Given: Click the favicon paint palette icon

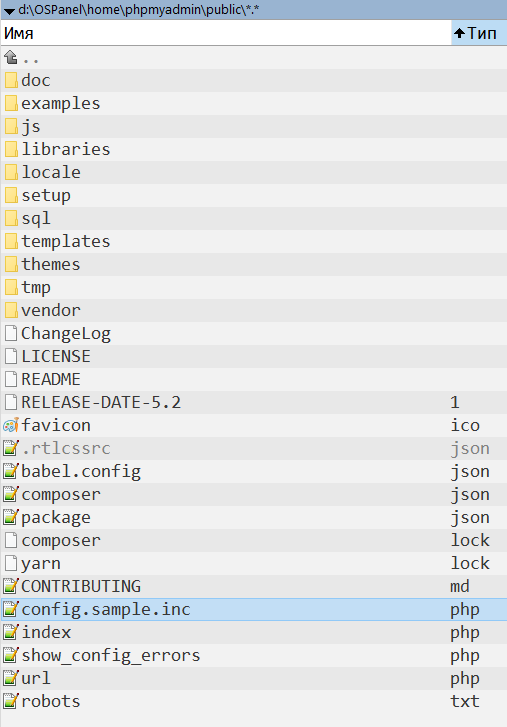Looking at the screenshot, I should (x=11, y=425).
